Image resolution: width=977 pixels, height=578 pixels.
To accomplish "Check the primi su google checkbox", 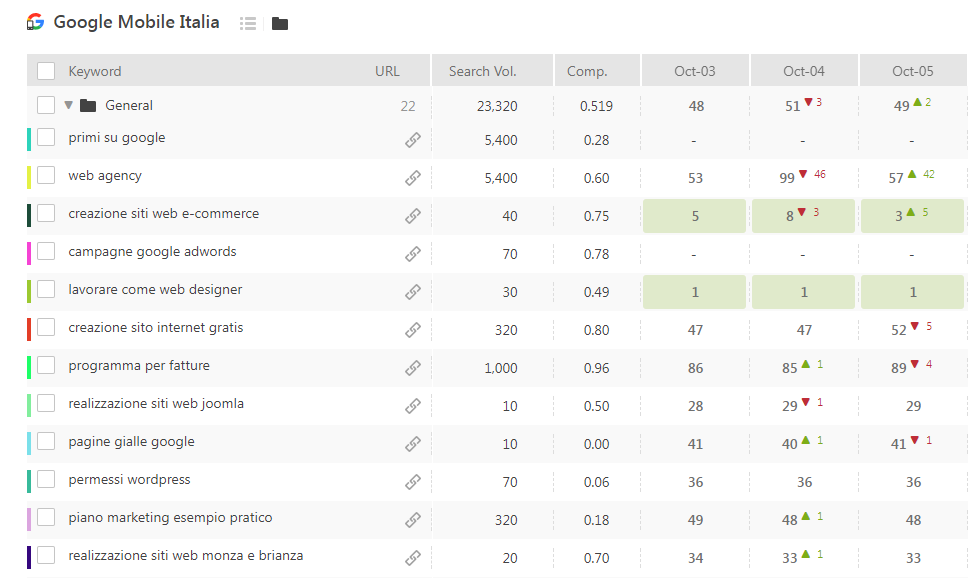I will click(x=46, y=137).
